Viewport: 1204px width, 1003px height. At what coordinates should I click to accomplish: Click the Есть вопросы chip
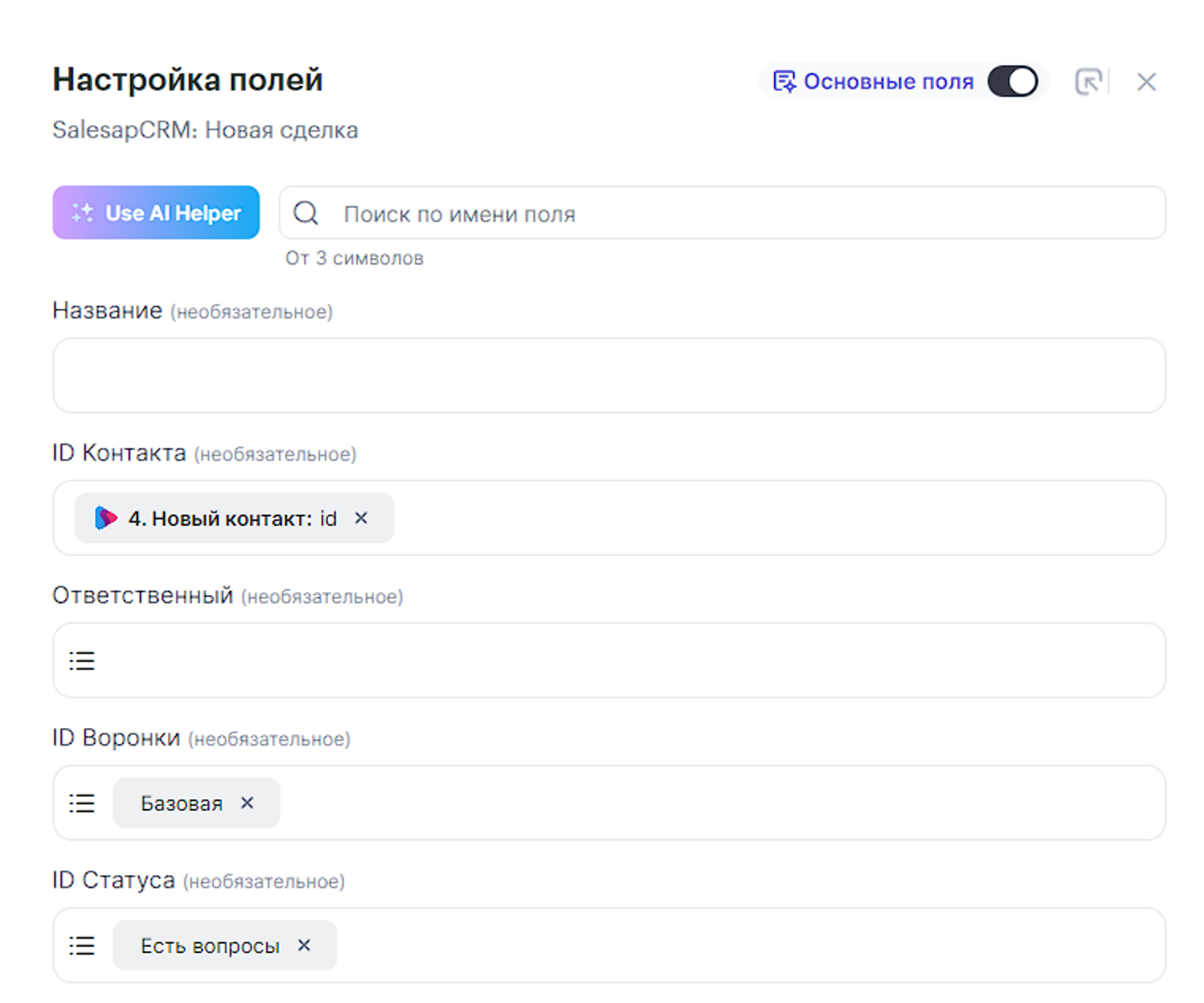coord(210,946)
